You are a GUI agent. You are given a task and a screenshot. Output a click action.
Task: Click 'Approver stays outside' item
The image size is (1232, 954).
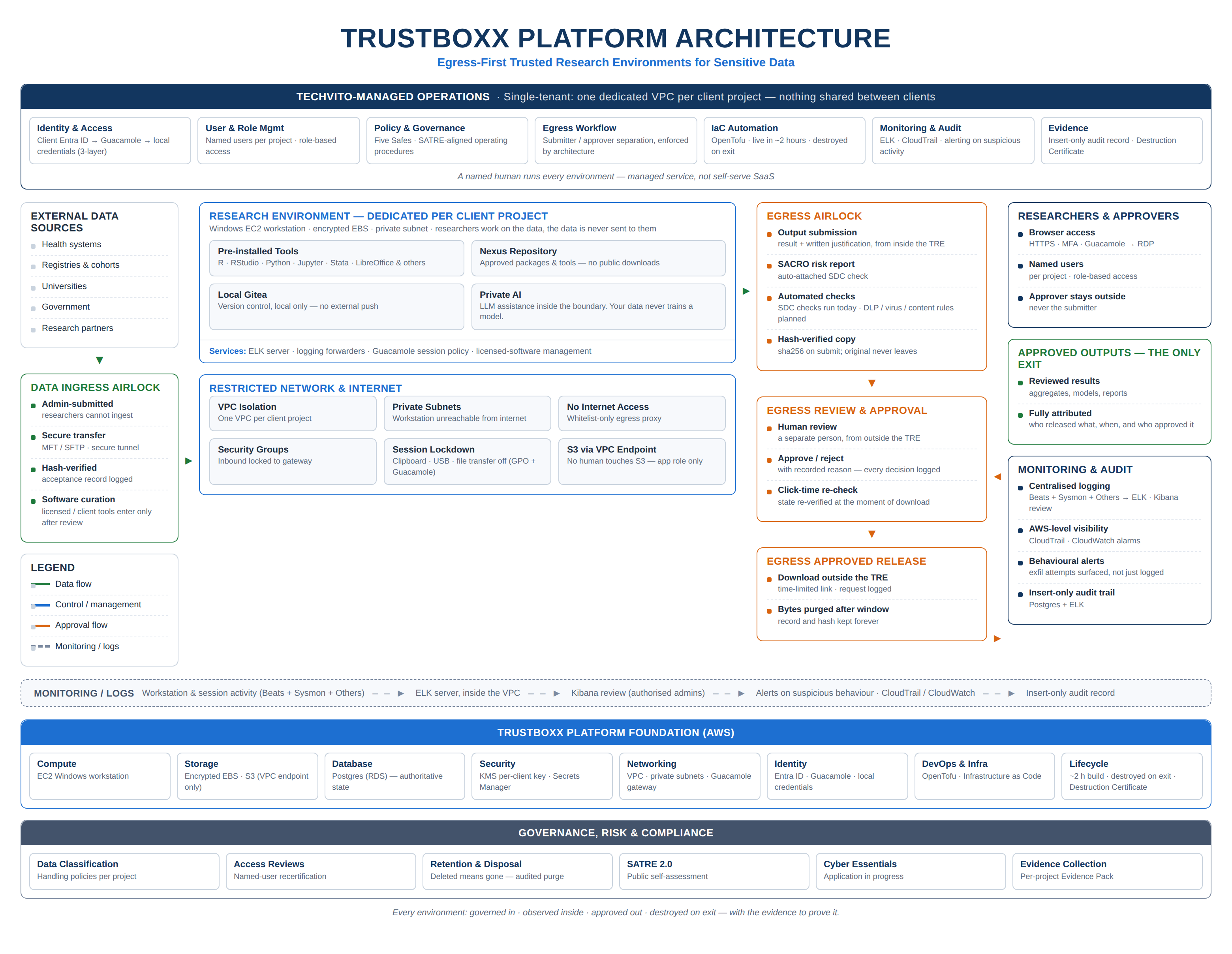pos(1077,296)
